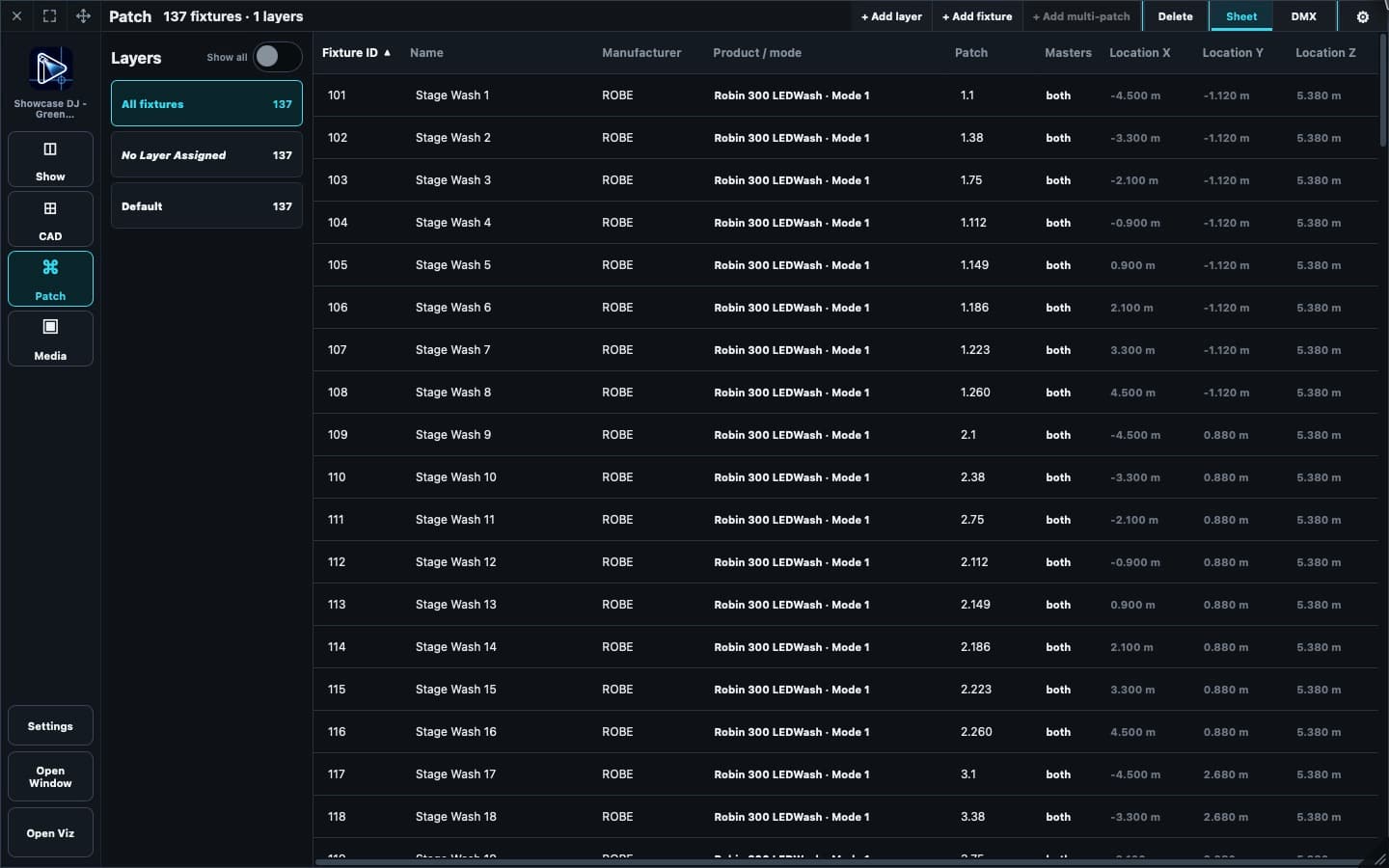
Task: Click the Add multi-patch button
Action: coord(1081,16)
